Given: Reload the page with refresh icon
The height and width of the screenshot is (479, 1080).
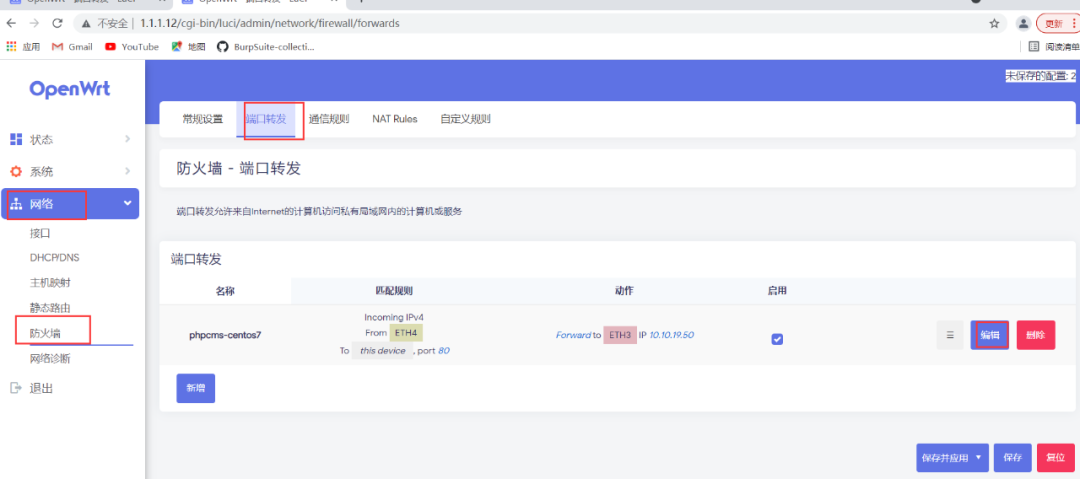Looking at the screenshot, I should pos(57,23).
